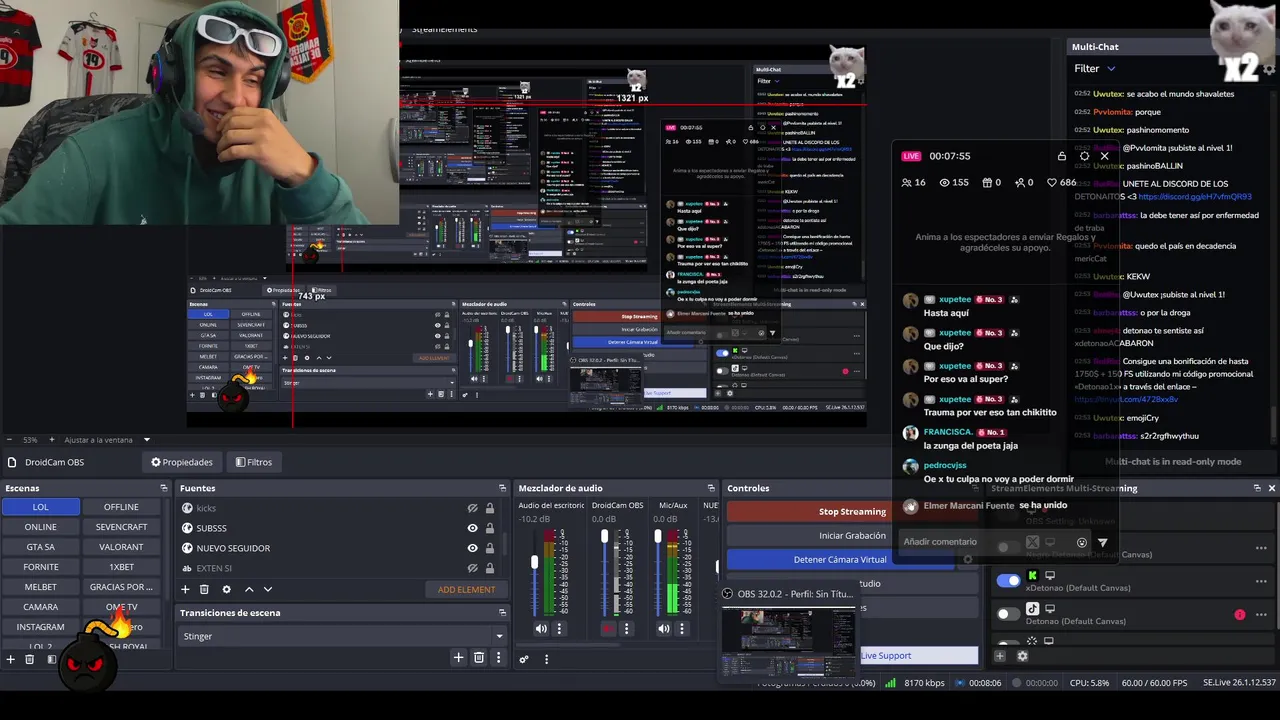Undock the Fuentes panel

(503, 488)
